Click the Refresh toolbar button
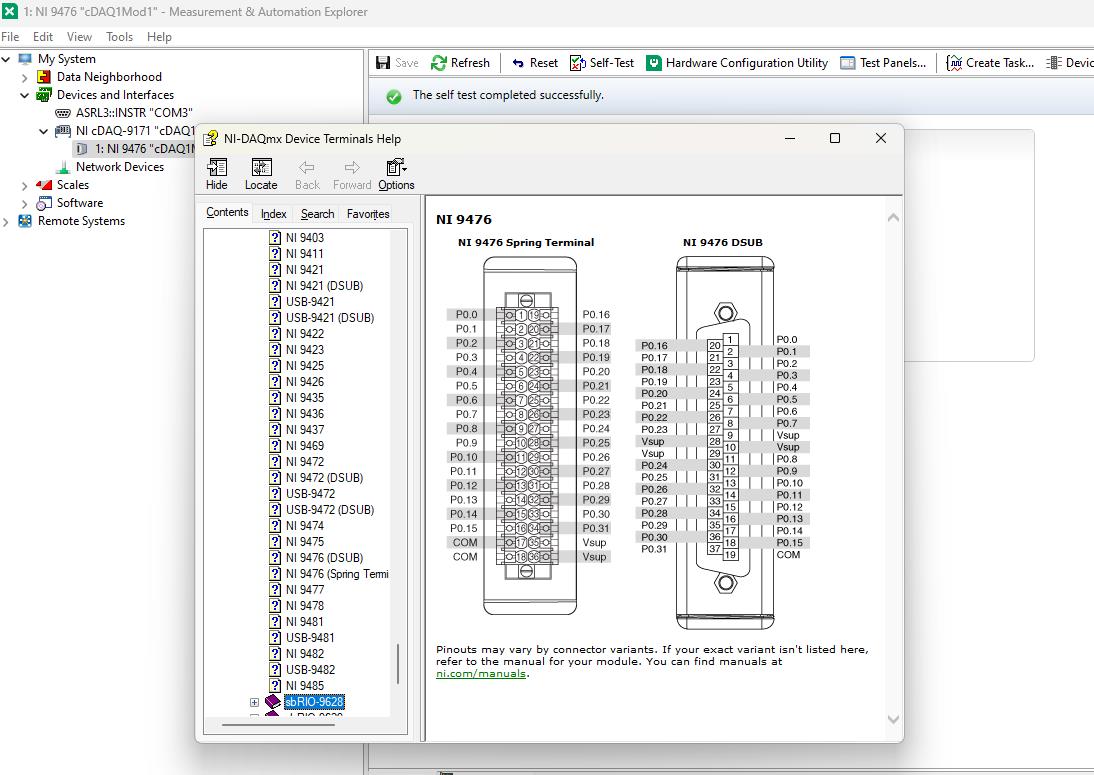This screenshot has height=775, width=1094. (460, 63)
